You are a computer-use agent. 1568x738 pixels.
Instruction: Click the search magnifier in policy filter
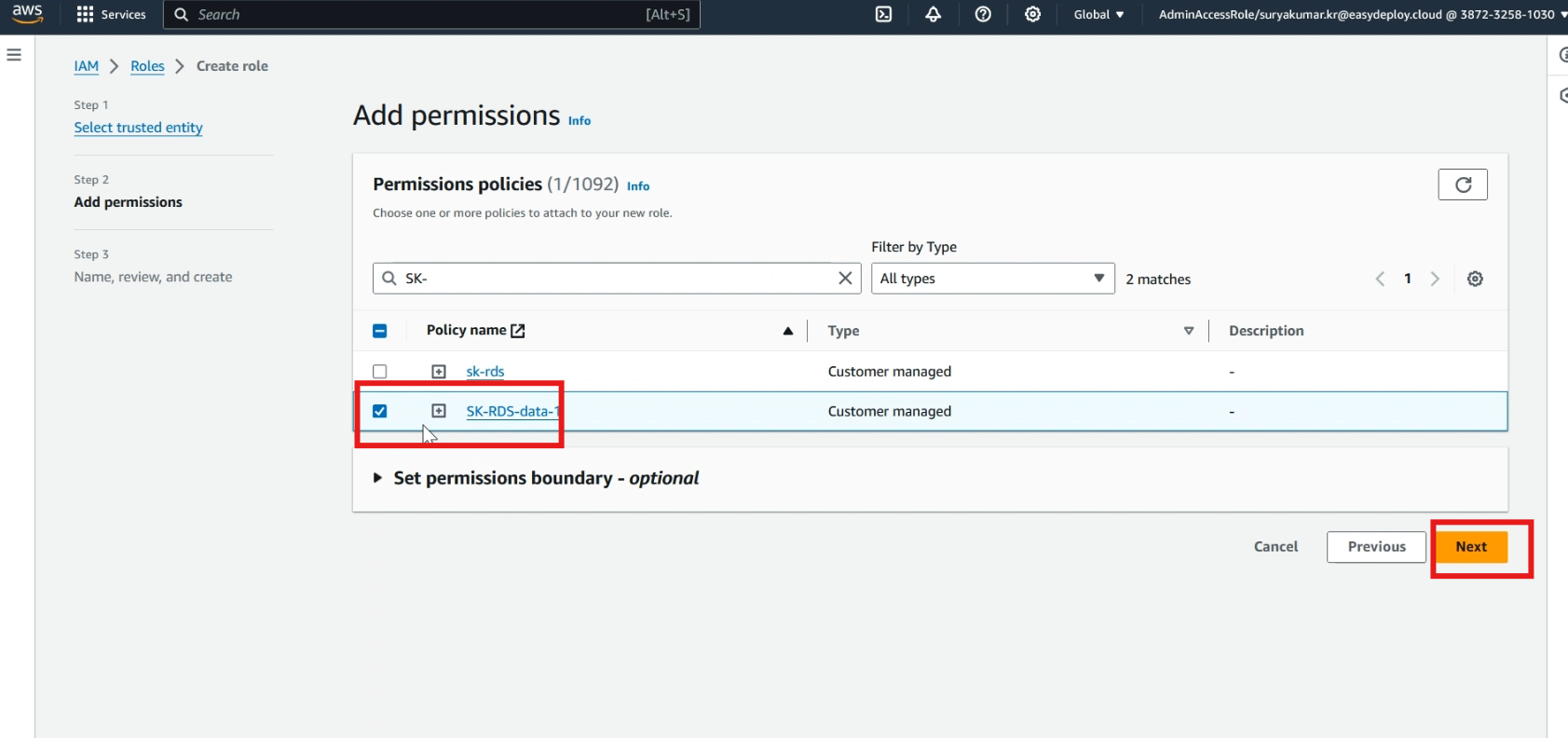click(389, 279)
